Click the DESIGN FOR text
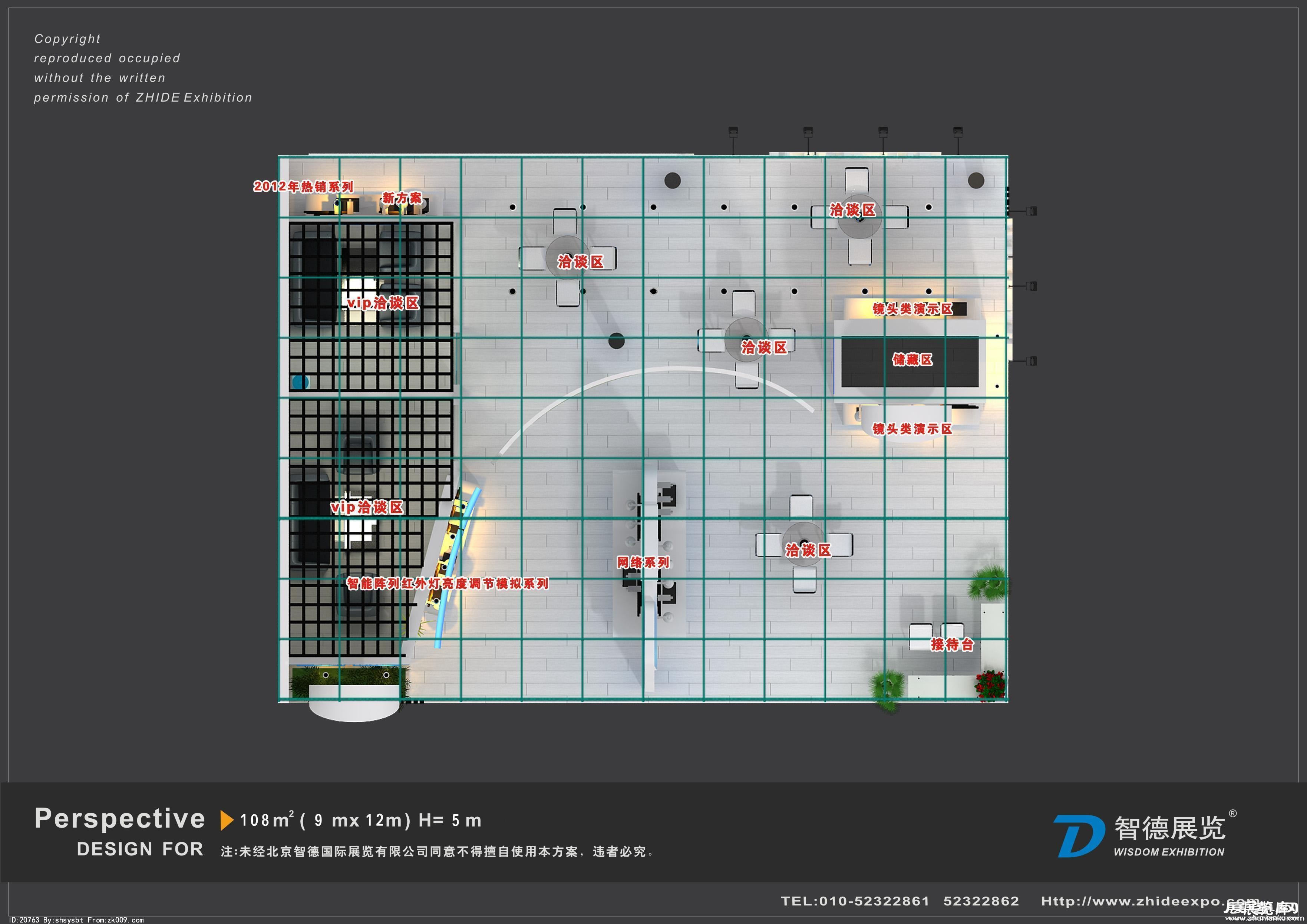This screenshot has width=1307, height=924. 140,849
